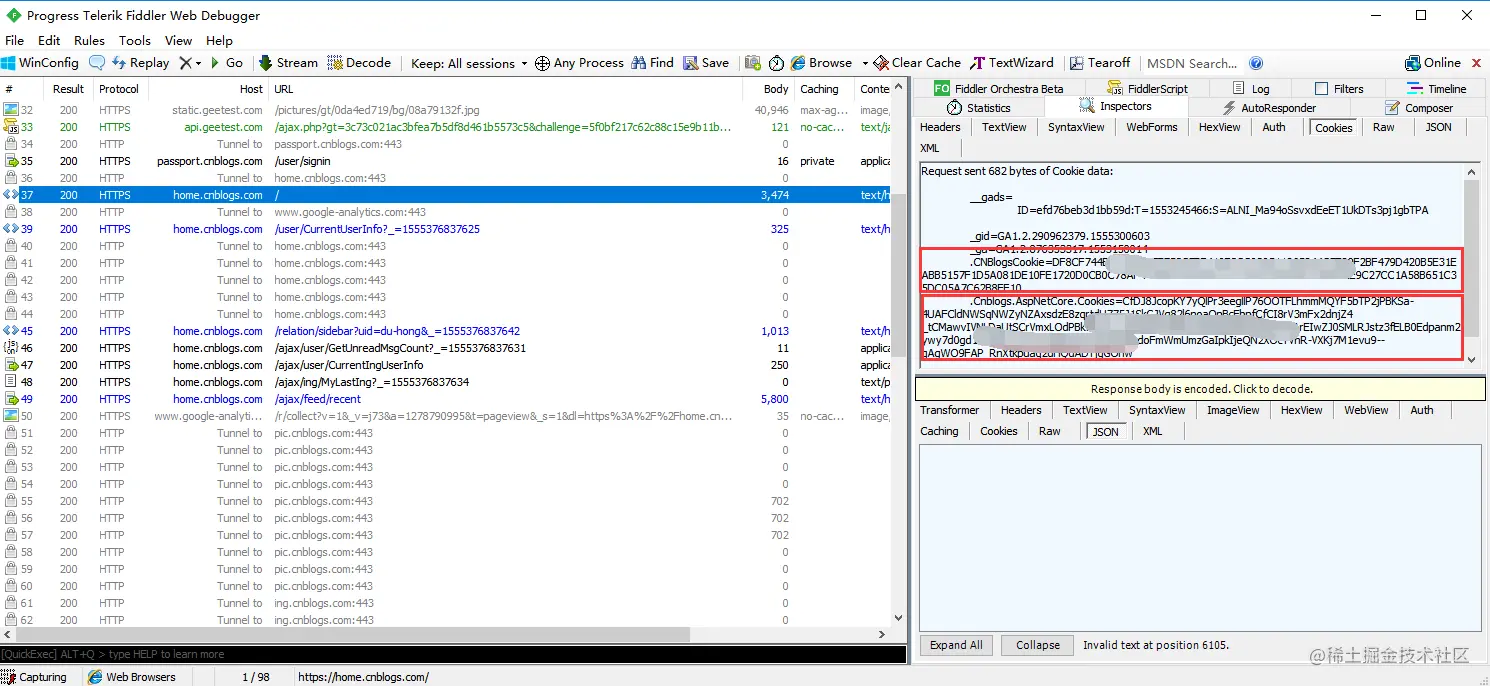Click Web Browsers process filter in status bar
Image resolution: width=1490 pixels, height=686 pixels.
(x=132, y=677)
